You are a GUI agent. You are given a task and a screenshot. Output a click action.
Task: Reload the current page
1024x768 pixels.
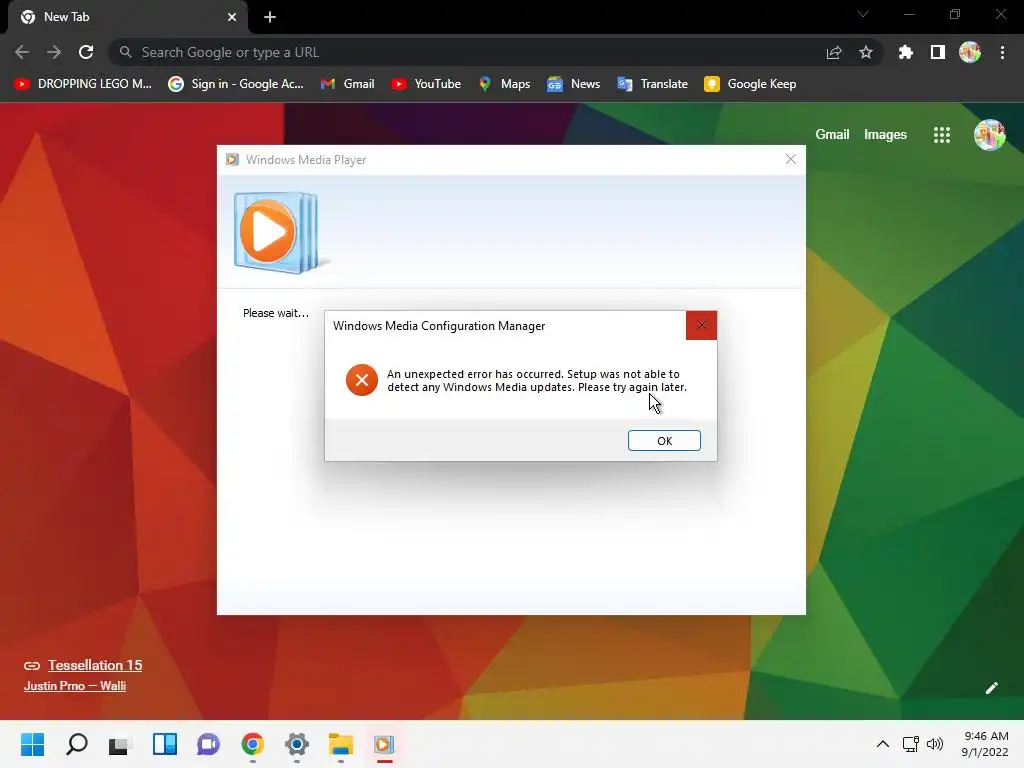pos(86,52)
